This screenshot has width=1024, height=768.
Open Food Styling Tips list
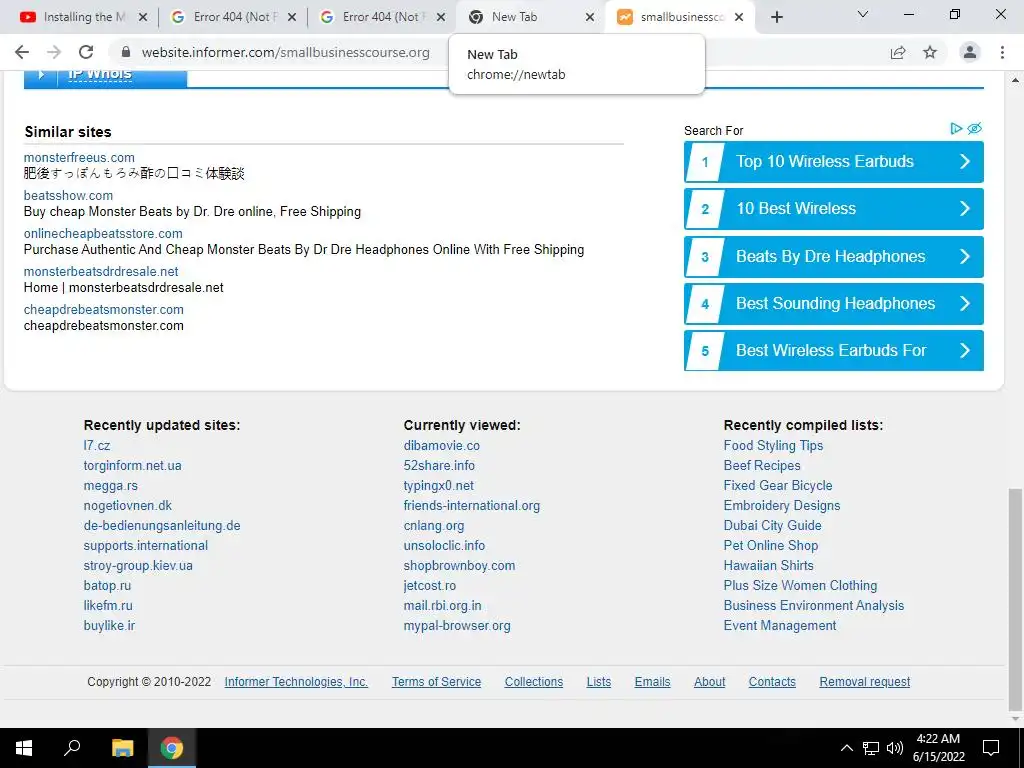point(773,445)
